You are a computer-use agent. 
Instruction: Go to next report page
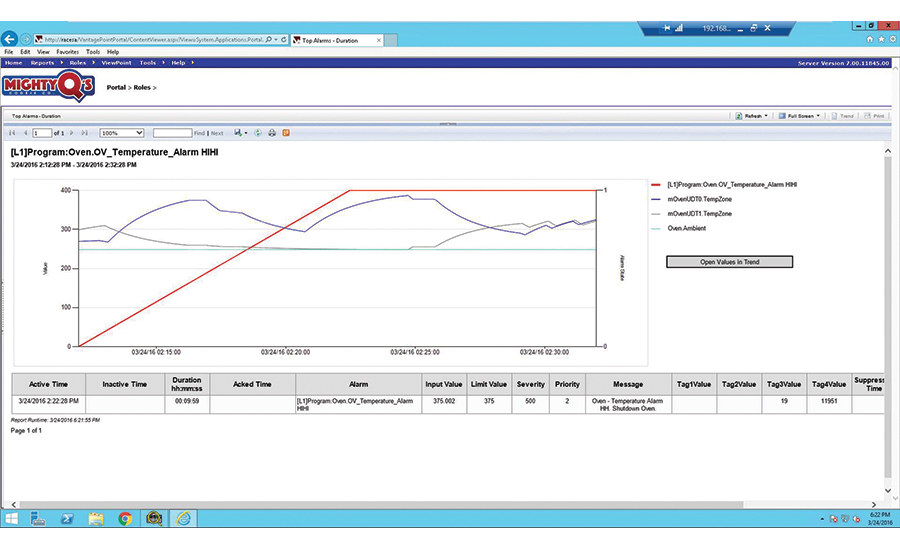(x=70, y=132)
